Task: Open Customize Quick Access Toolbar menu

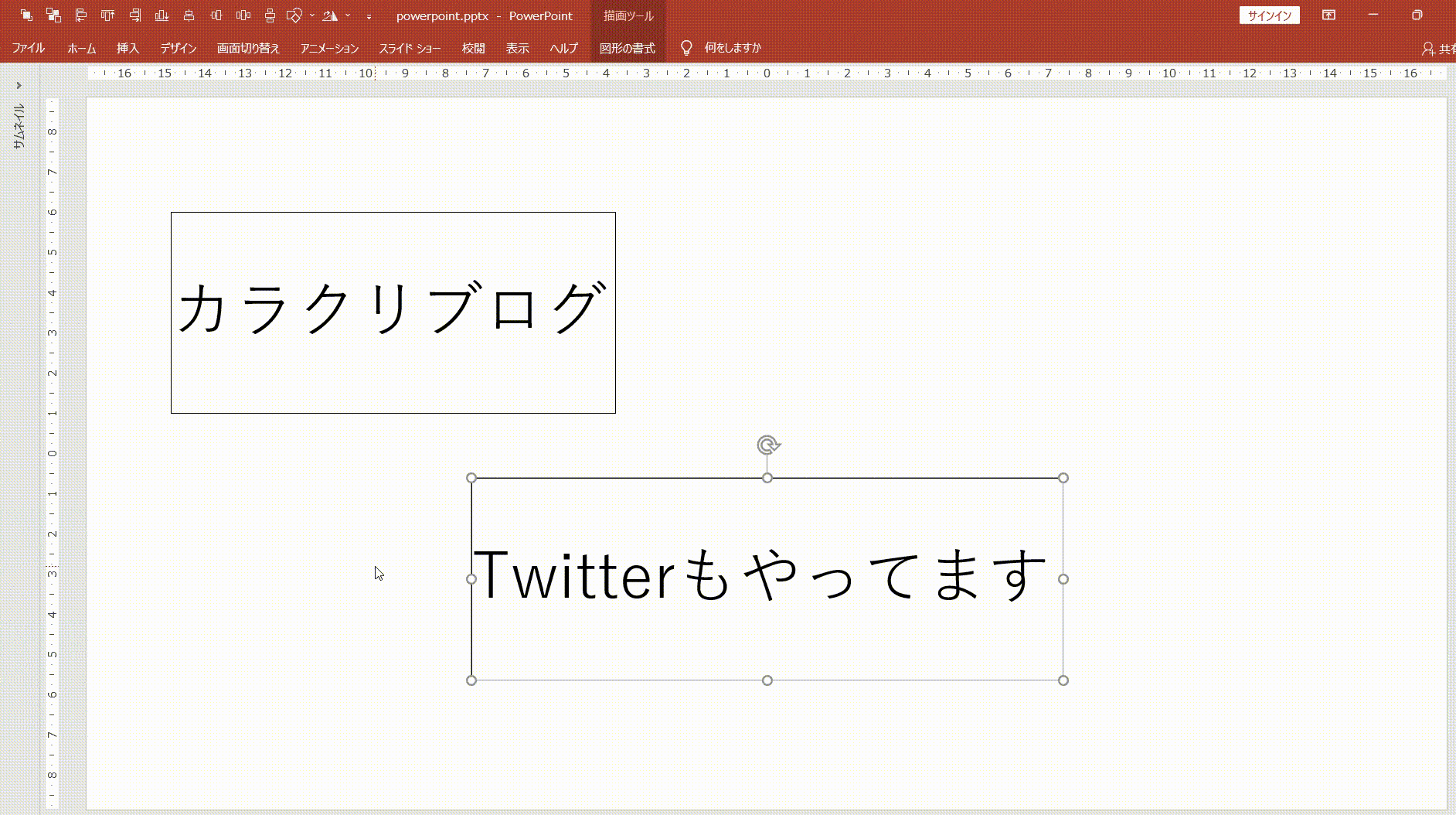Action: pos(369,16)
